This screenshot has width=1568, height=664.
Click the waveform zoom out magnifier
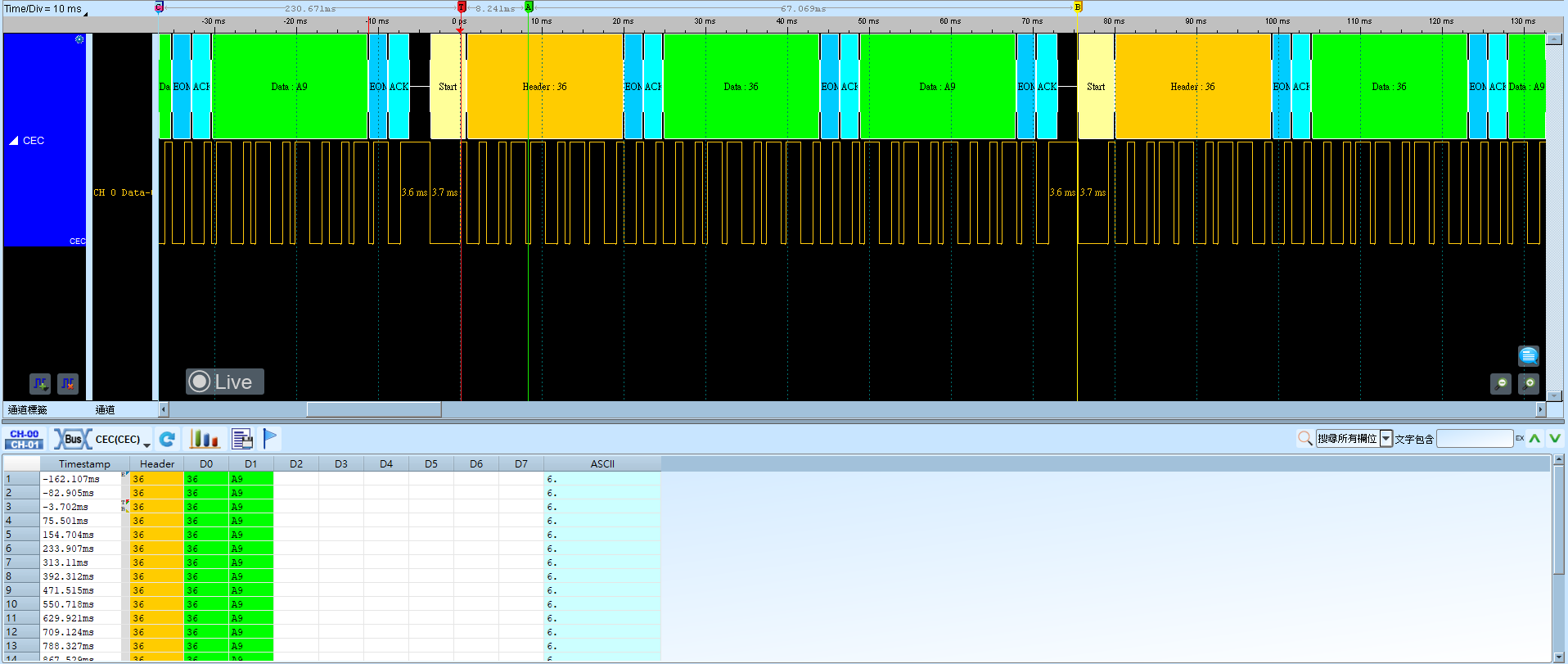pos(1501,383)
